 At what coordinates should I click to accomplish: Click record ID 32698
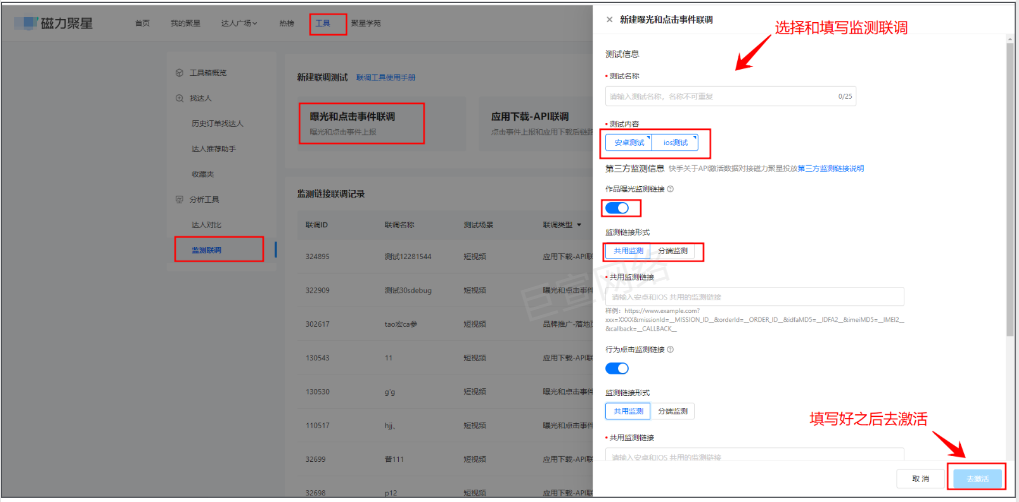[x=316, y=493]
